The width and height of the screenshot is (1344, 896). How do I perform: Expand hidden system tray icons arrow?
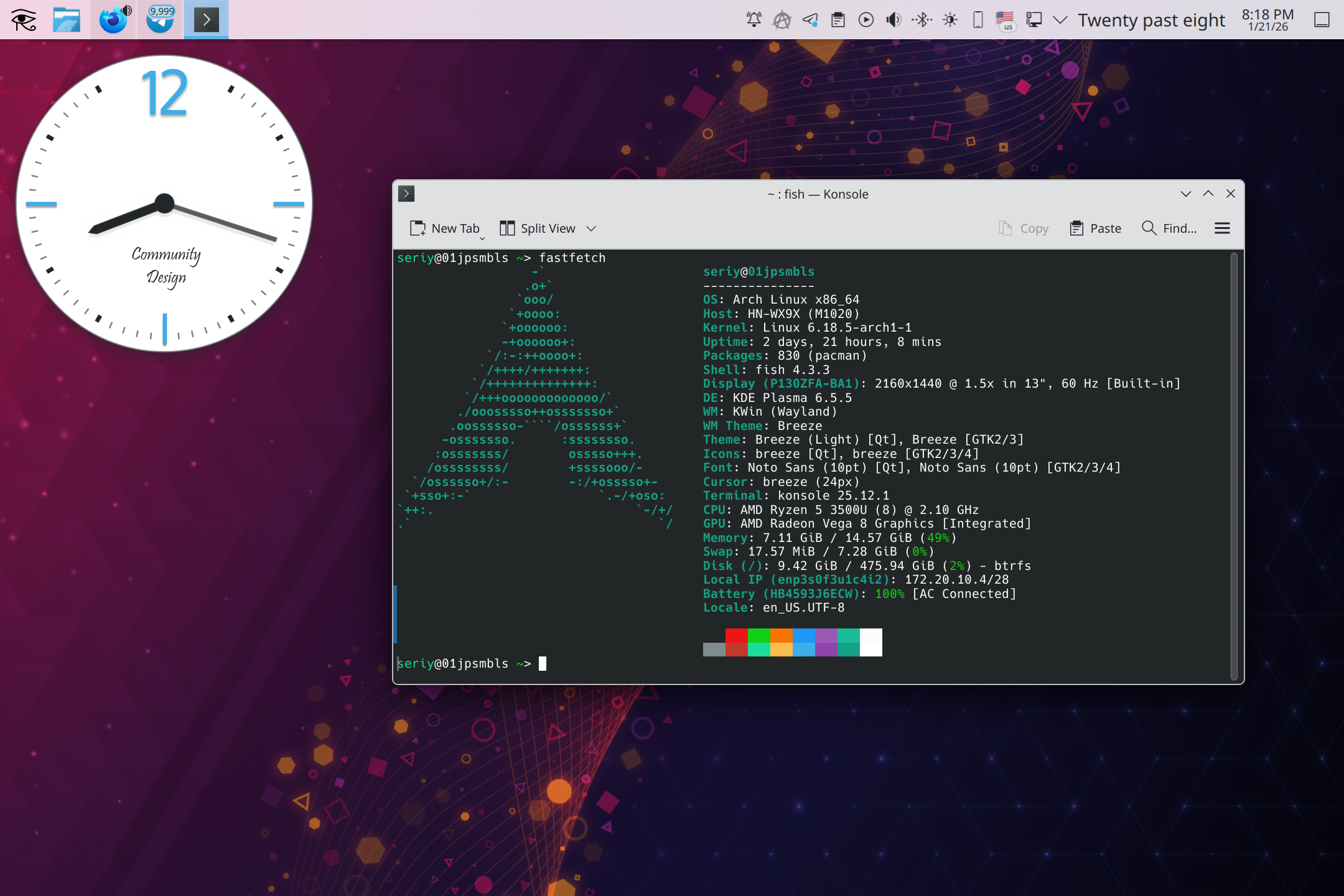[x=1060, y=20]
